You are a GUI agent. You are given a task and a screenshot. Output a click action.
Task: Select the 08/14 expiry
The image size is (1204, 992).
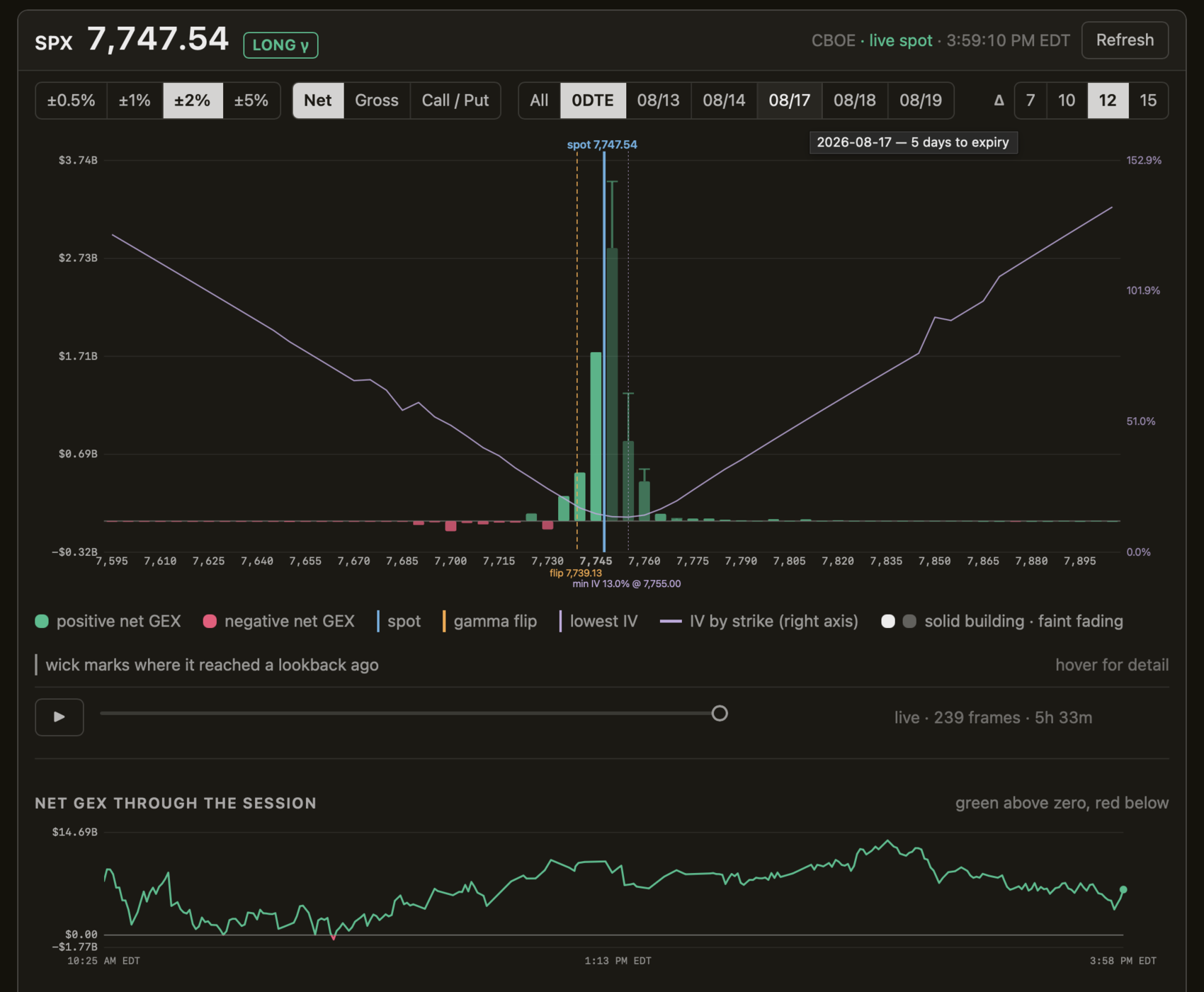click(724, 101)
